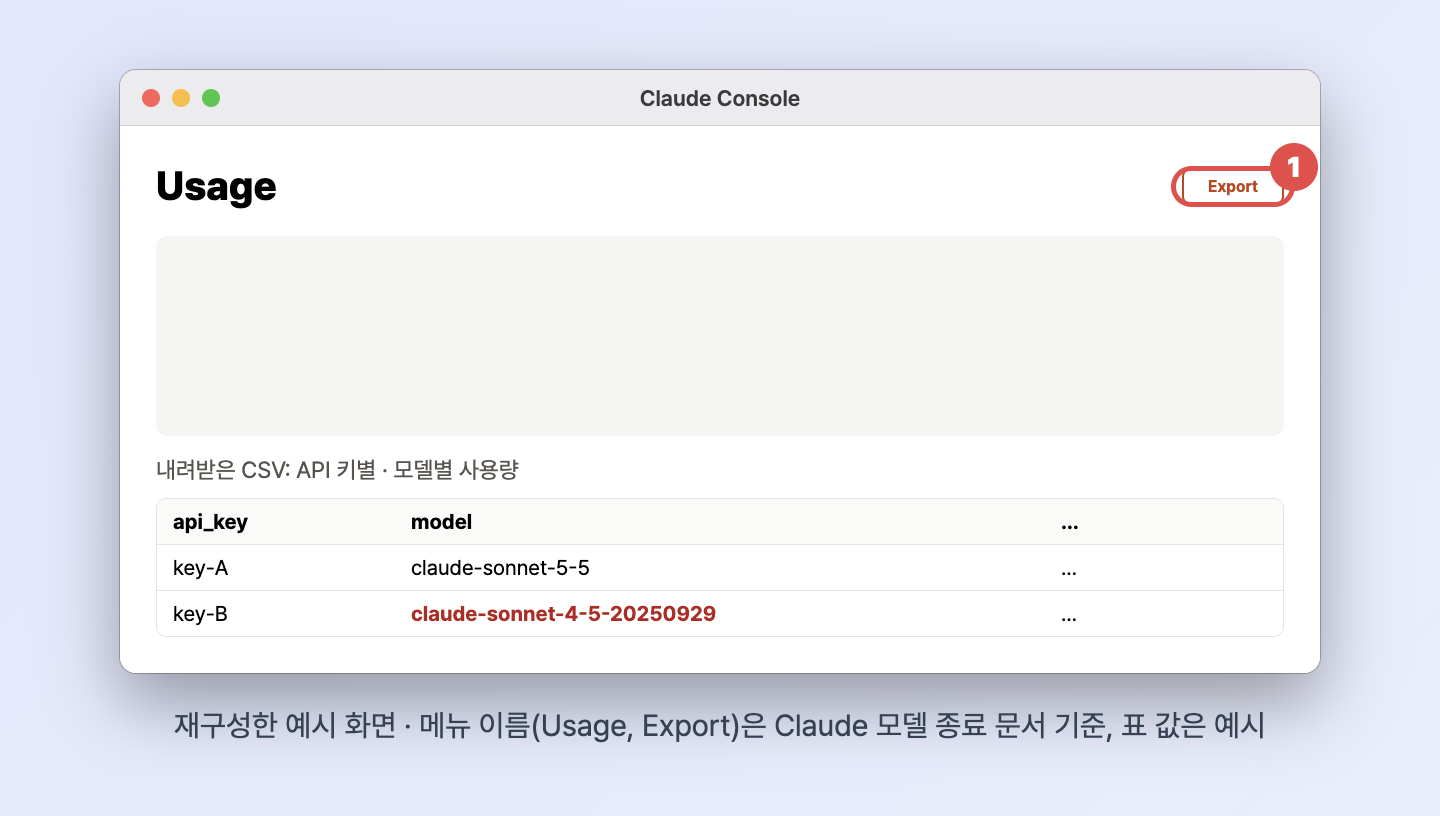Click the Claude Console window title
This screenshot has height=816, width=1440.
coord(720,98)
